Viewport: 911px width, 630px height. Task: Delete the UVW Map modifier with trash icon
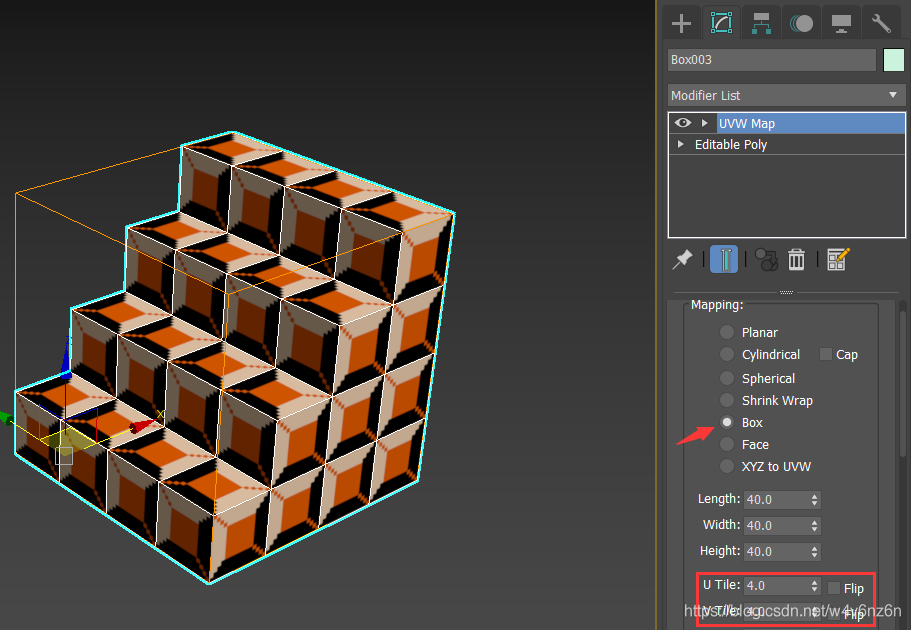coord(796,259)
